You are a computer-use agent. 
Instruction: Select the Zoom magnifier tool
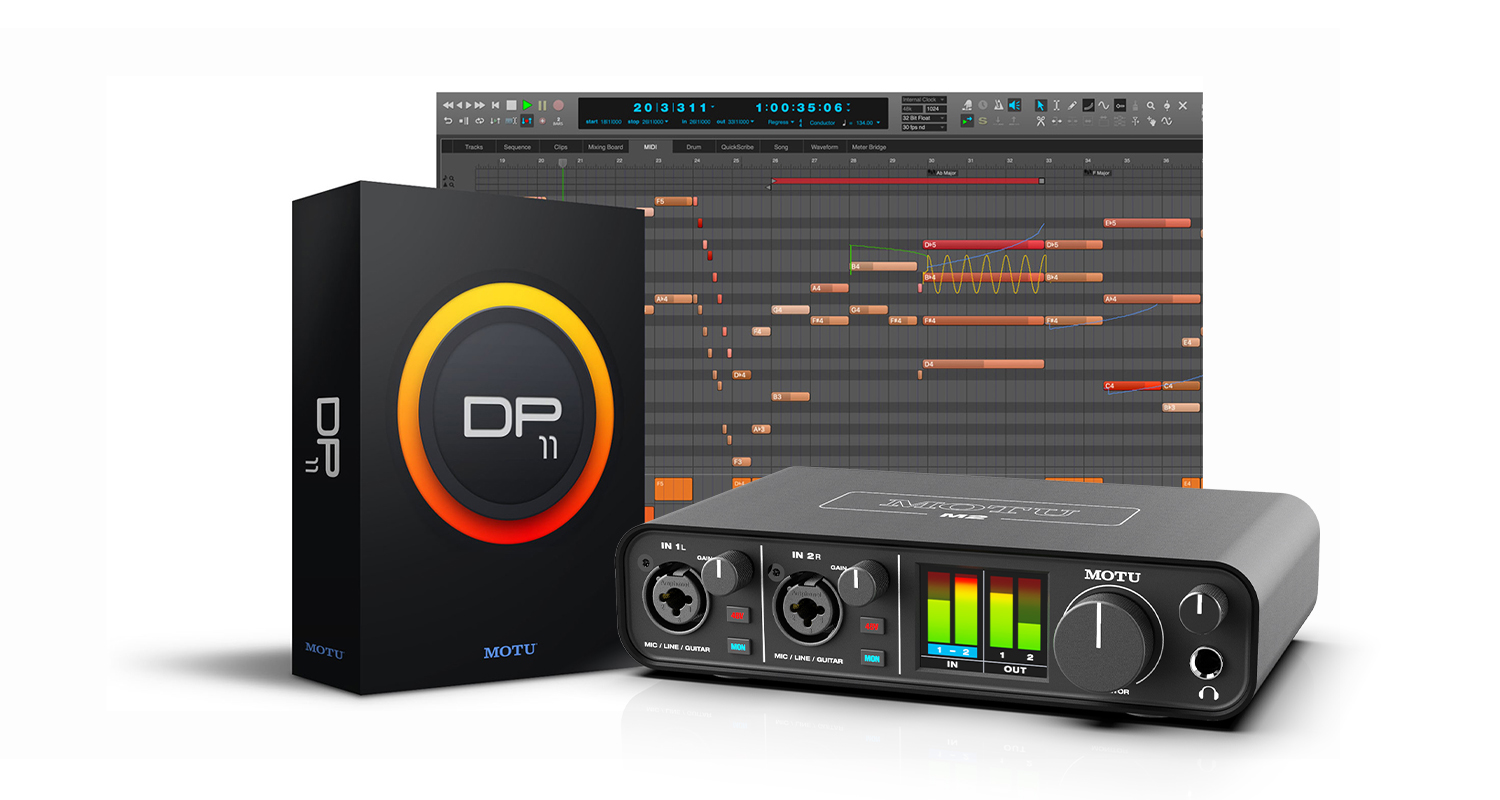[x=1150, y=105]
